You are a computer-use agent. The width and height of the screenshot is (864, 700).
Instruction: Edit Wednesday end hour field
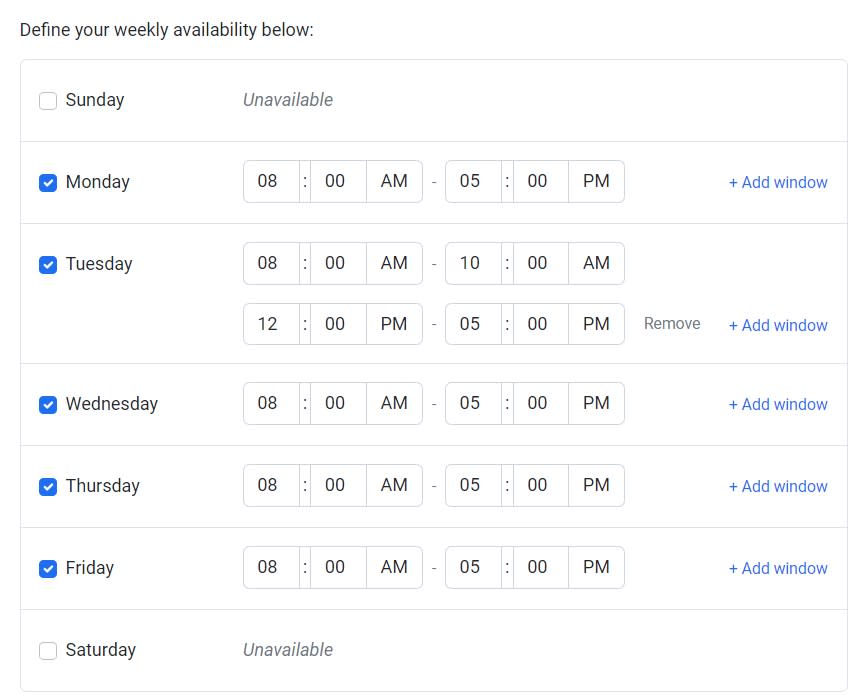coord(473,403)
